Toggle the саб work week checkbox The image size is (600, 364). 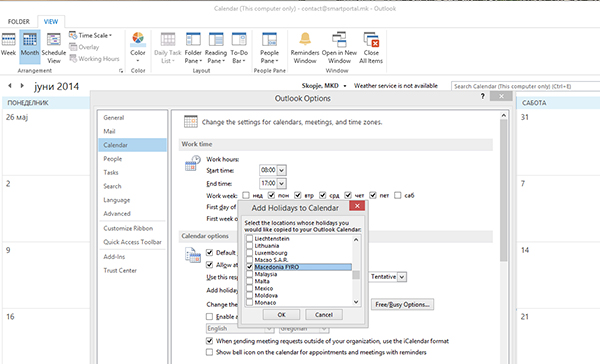pyautogui.click(x=398, y=195)
